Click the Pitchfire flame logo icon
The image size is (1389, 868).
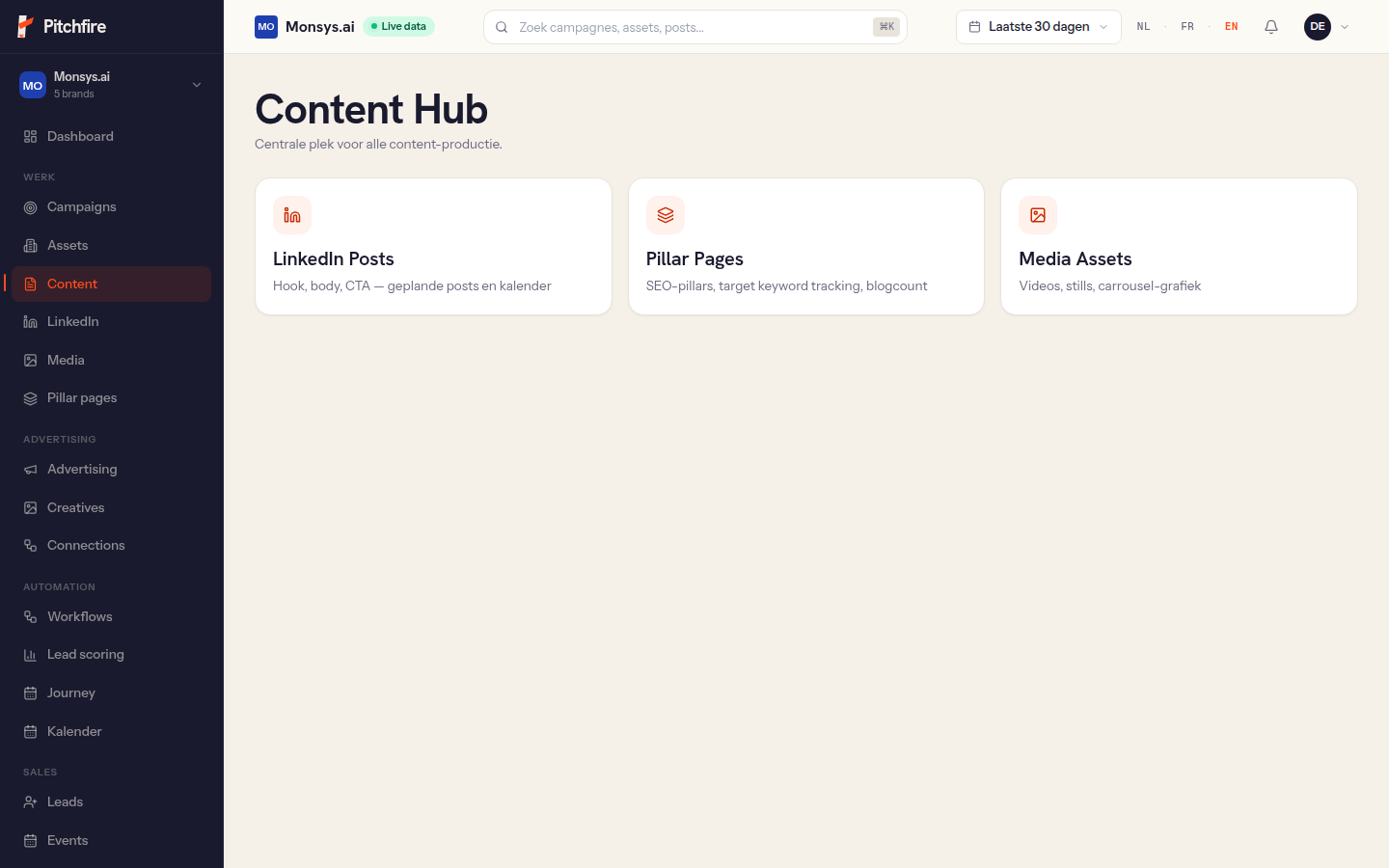(x=26, y=27)
